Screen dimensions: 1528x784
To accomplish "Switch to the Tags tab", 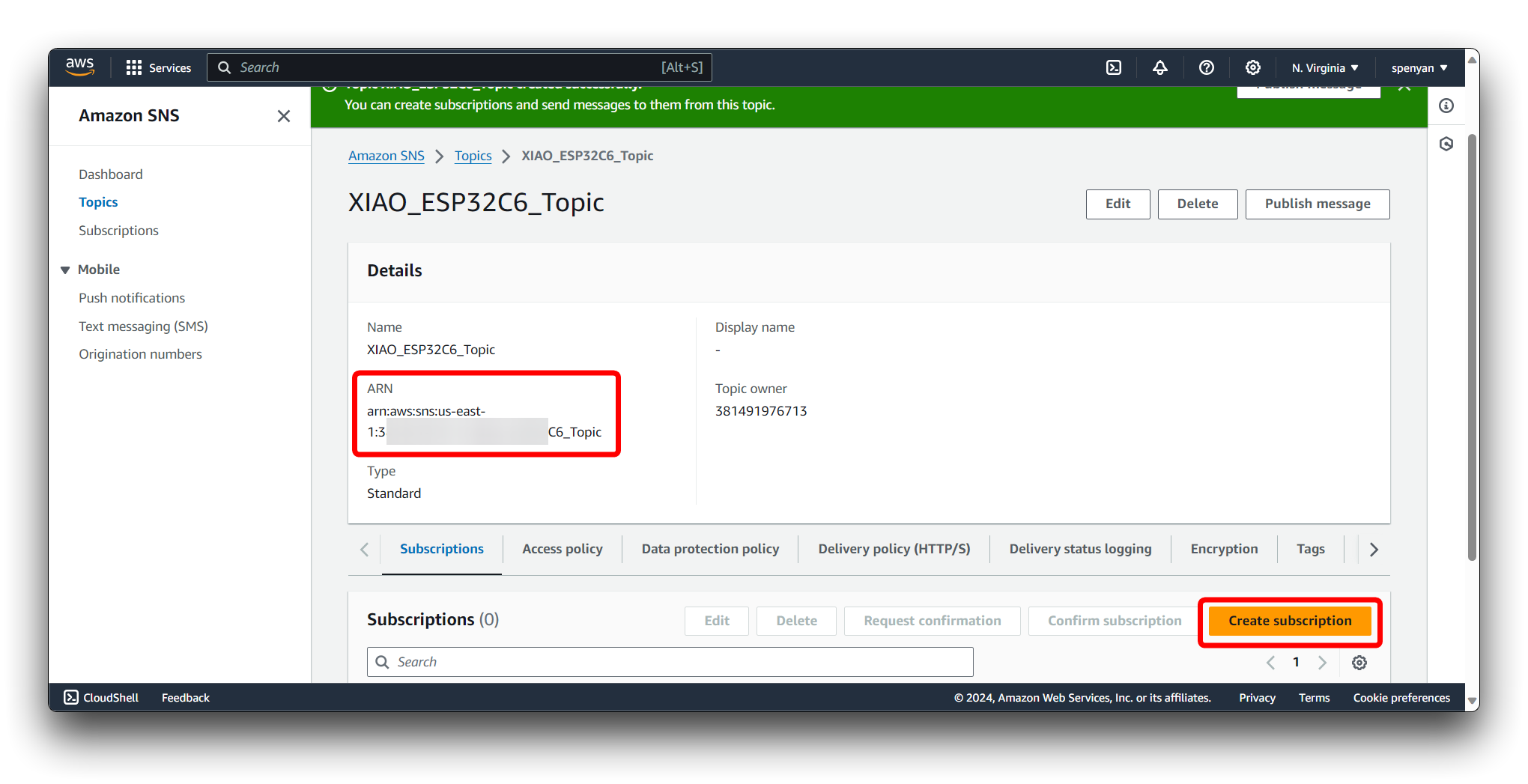I will pyautogui.click(x=1311, y=549).
